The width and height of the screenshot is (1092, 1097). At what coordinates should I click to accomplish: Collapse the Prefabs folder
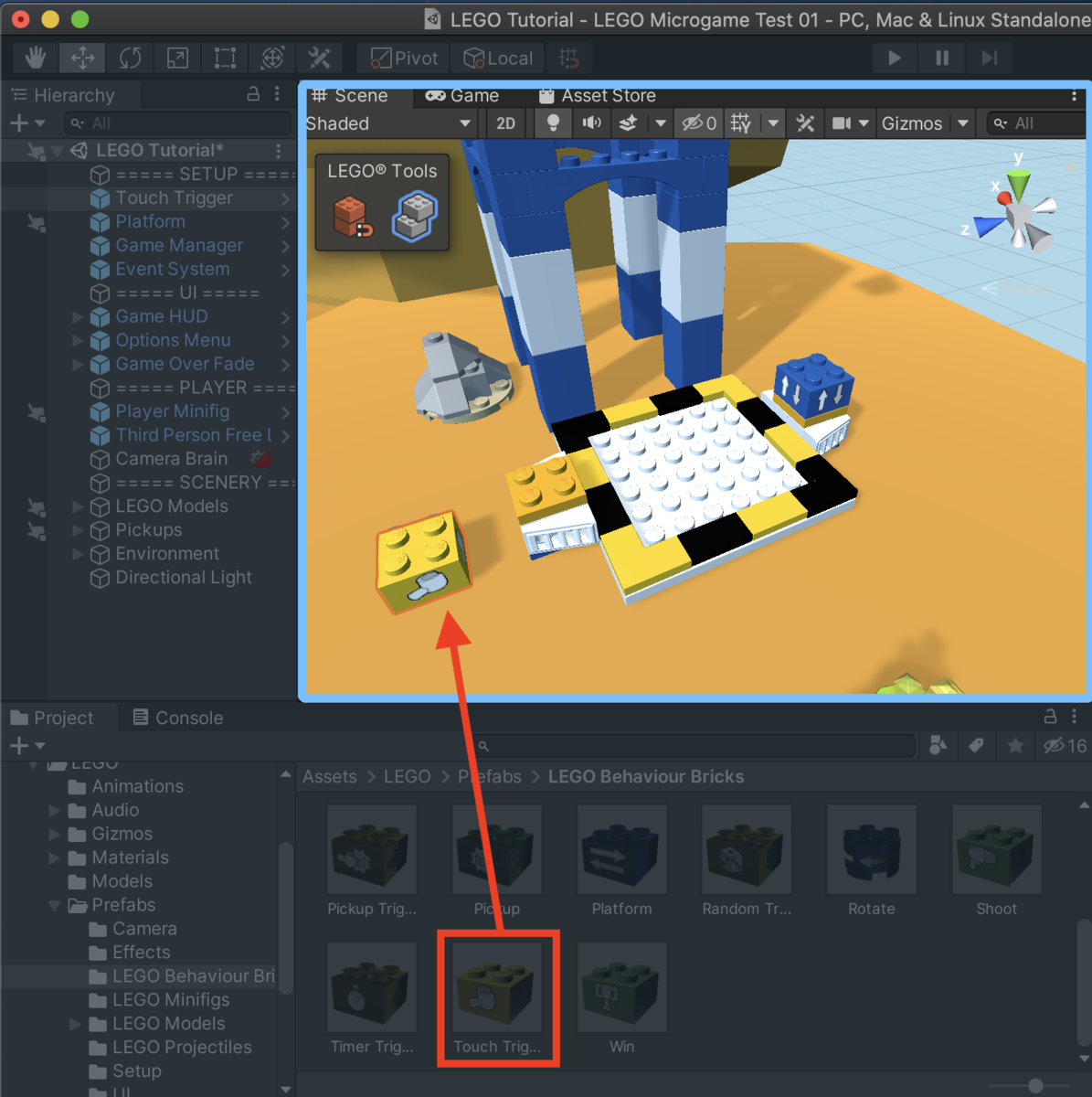[55, 905]
